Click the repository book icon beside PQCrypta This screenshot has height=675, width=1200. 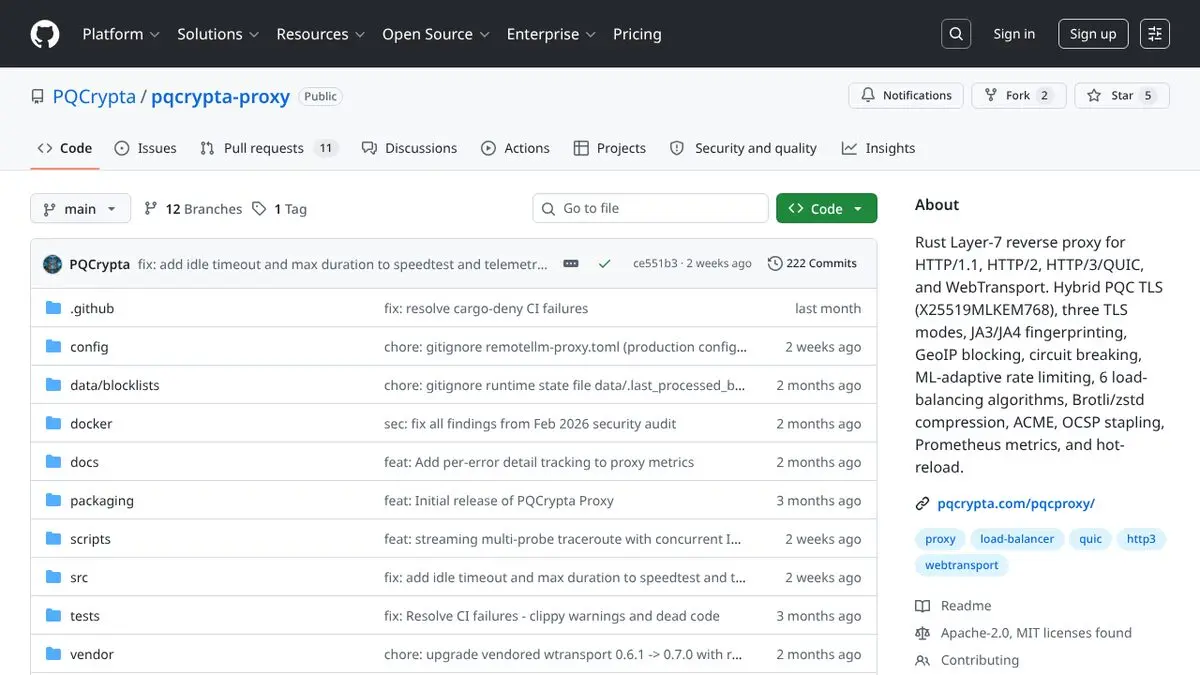[x=37, y=96]
